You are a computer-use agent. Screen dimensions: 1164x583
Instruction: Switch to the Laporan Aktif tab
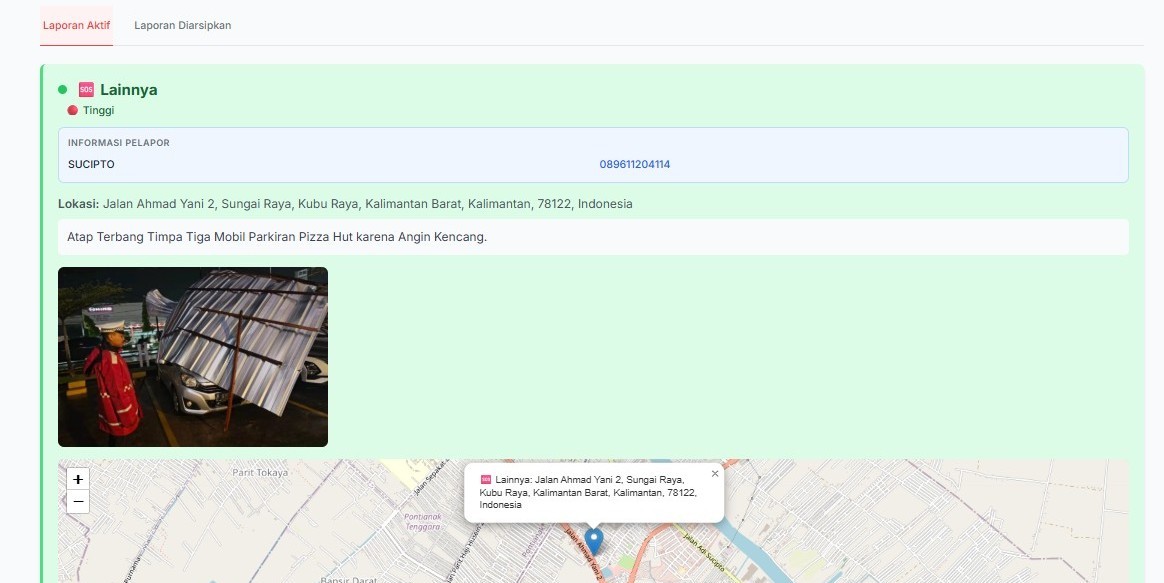click(x=76, y=25)
